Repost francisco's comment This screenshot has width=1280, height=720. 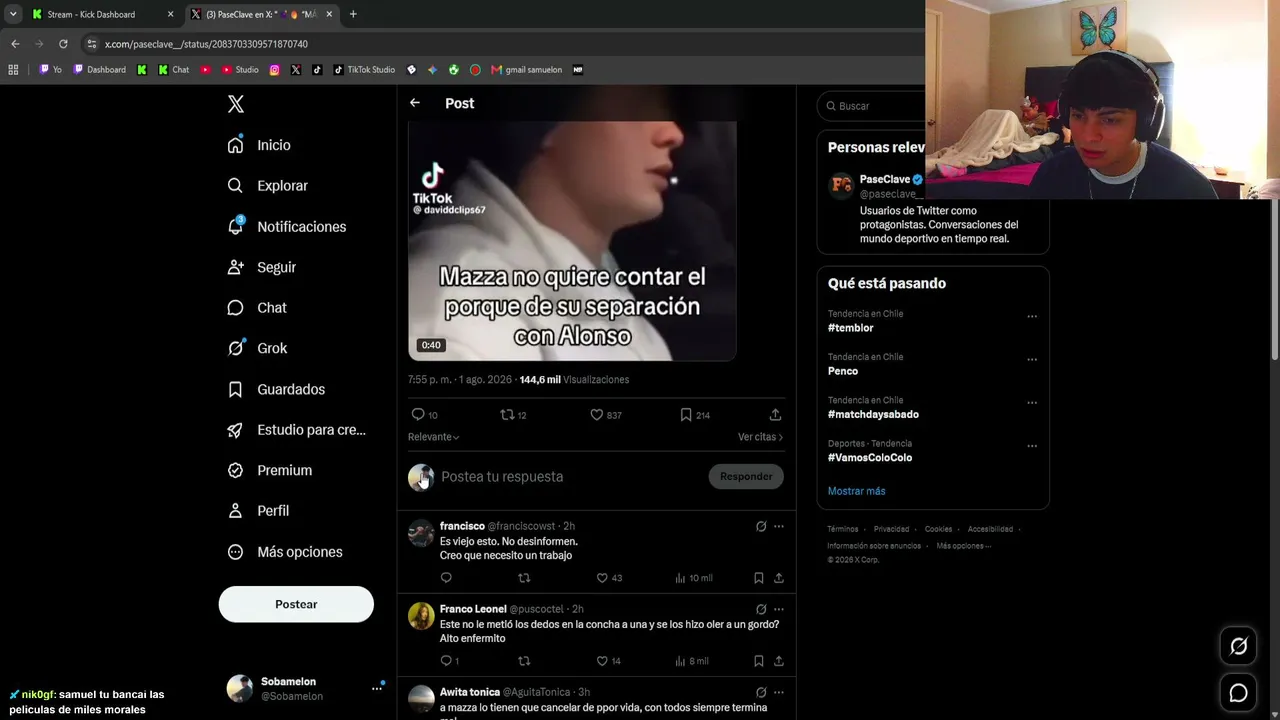[524, 578]
